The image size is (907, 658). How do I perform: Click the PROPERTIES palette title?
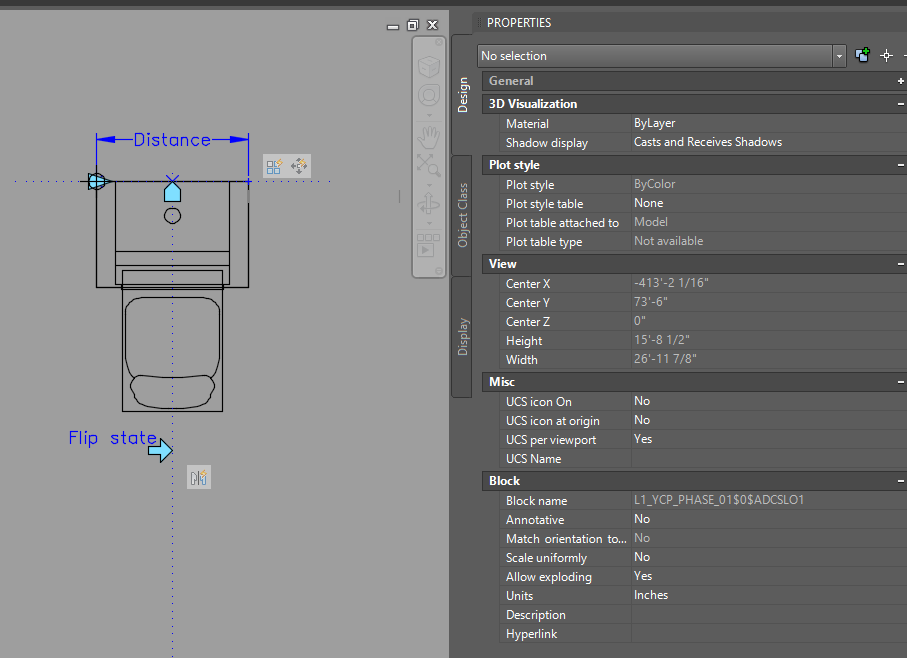pos(519,23)
